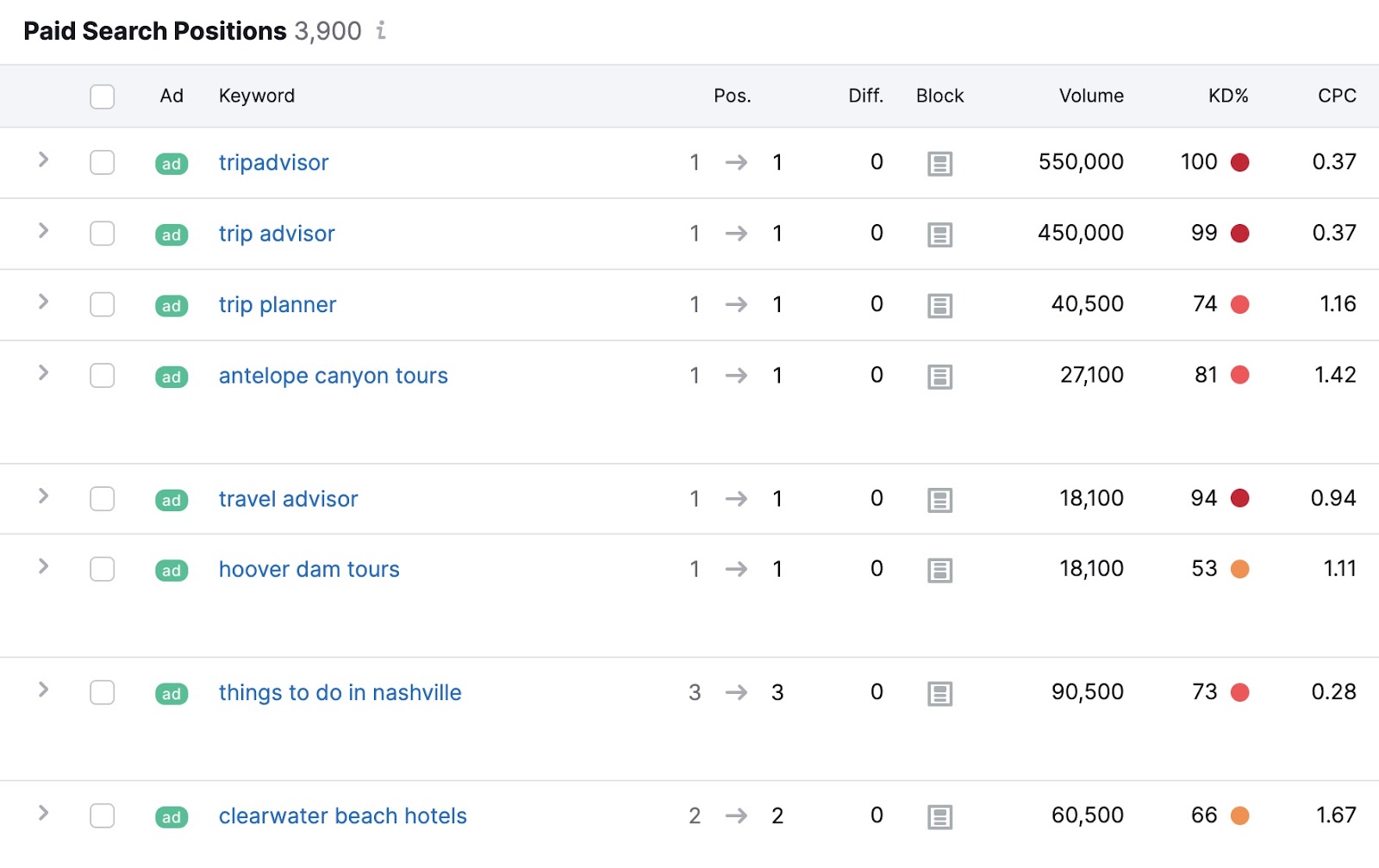This screenshot has height=868, width=1379.
Task: Check the checkbox for the tripadvisor row
Action: pyautogui.click(x=102, y=163)
